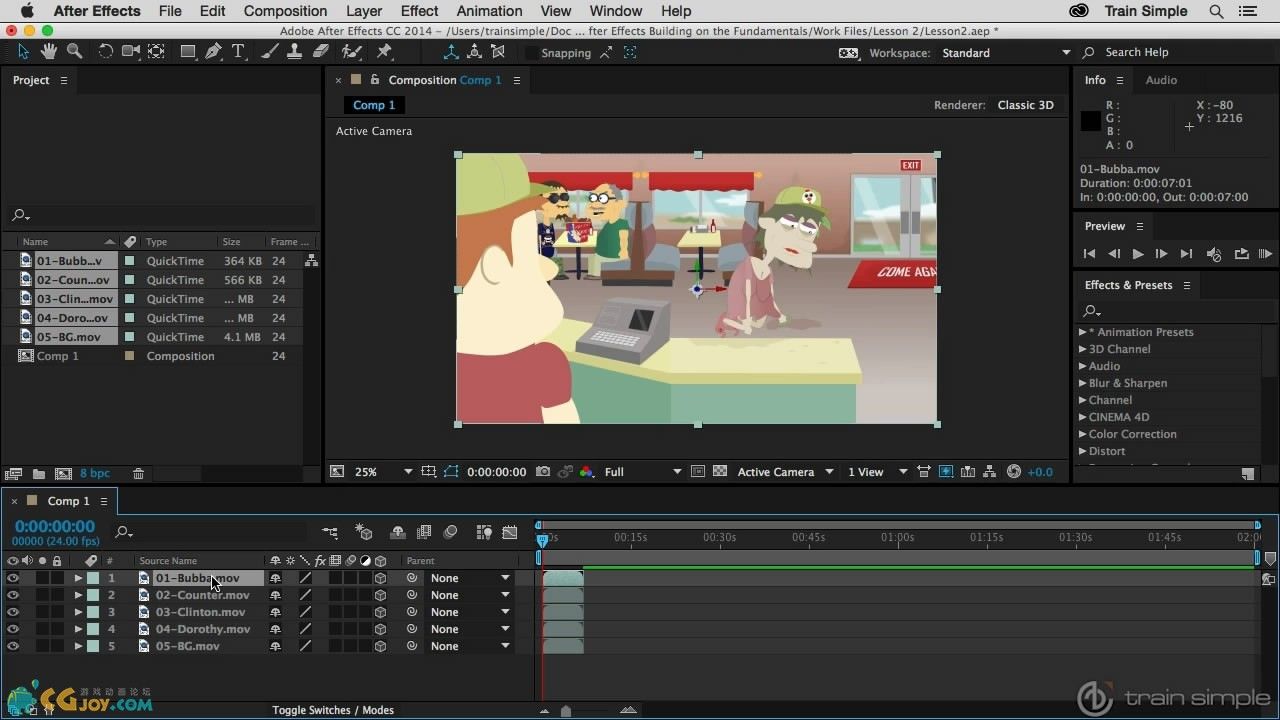
Task: Select the Selection arrow tool
Action: click(24, 52)
